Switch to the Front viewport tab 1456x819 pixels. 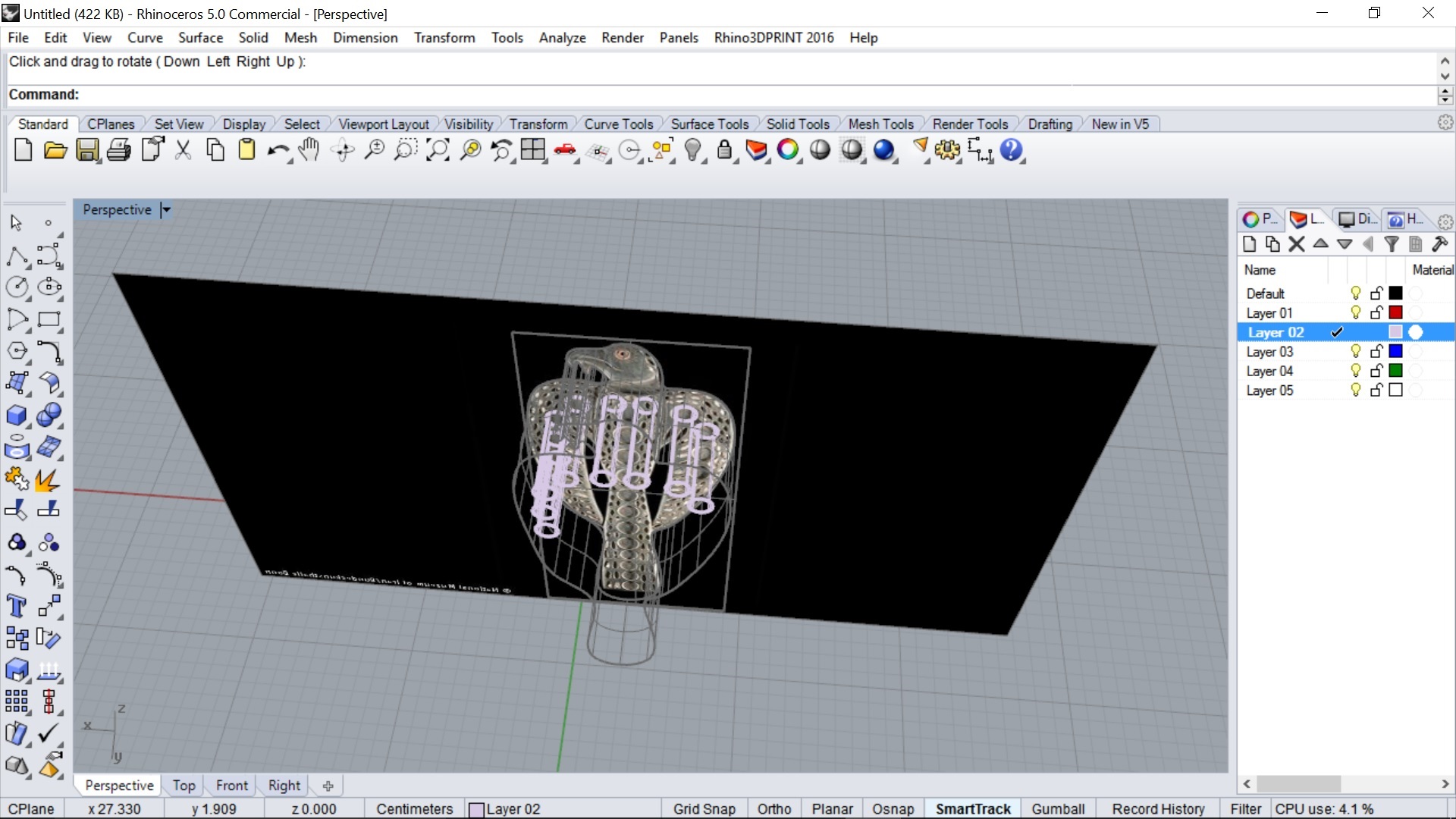[231, 786]
